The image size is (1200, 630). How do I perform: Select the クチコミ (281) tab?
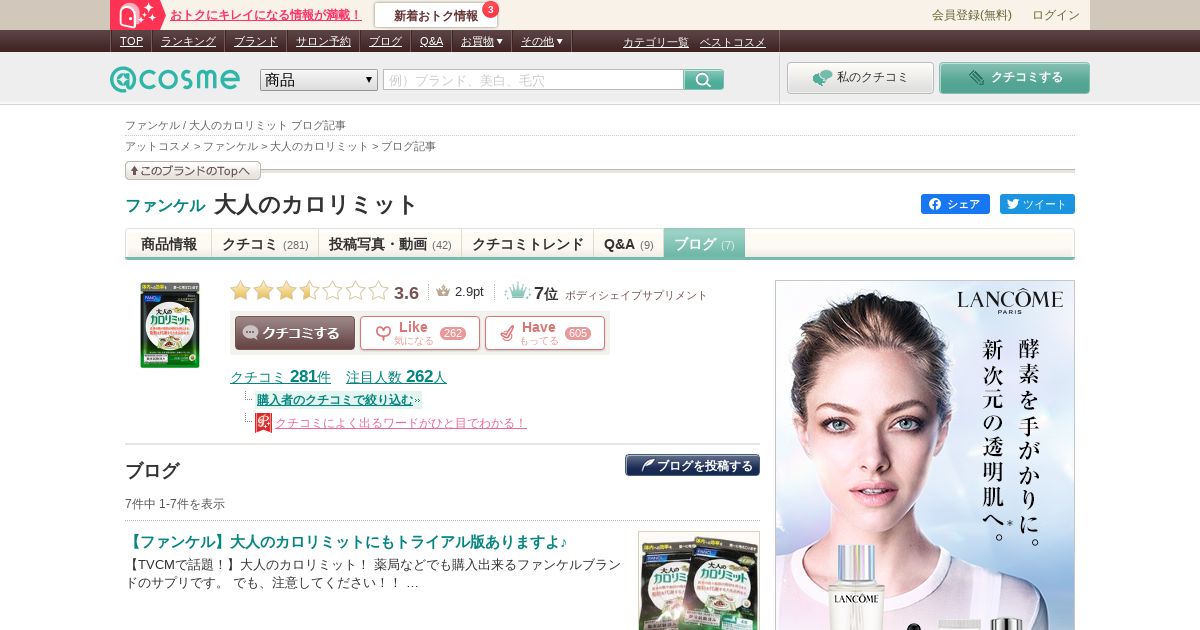pyautogui.click(x=265, y=244)
